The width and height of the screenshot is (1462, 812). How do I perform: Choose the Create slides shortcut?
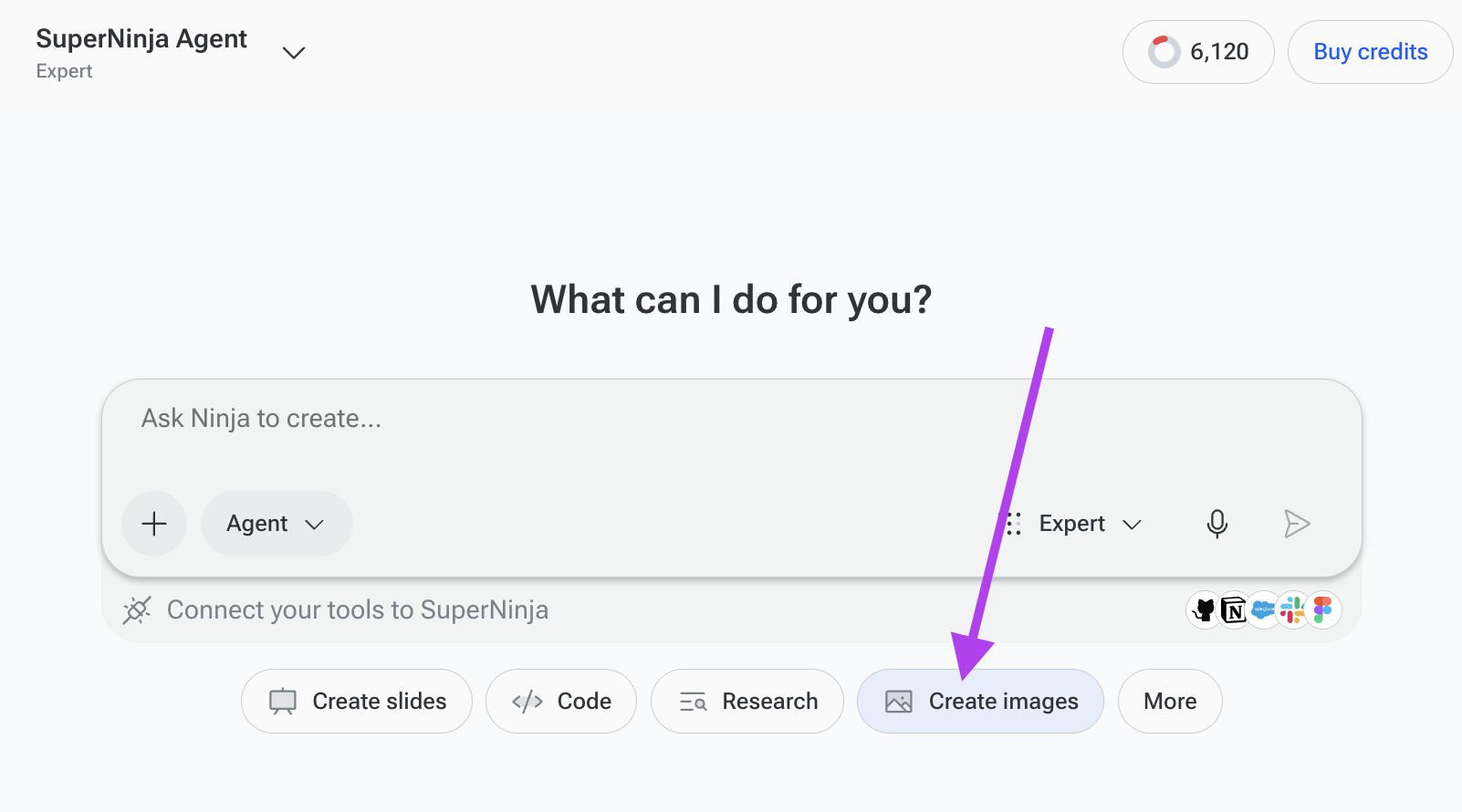(x=357, y=701)
